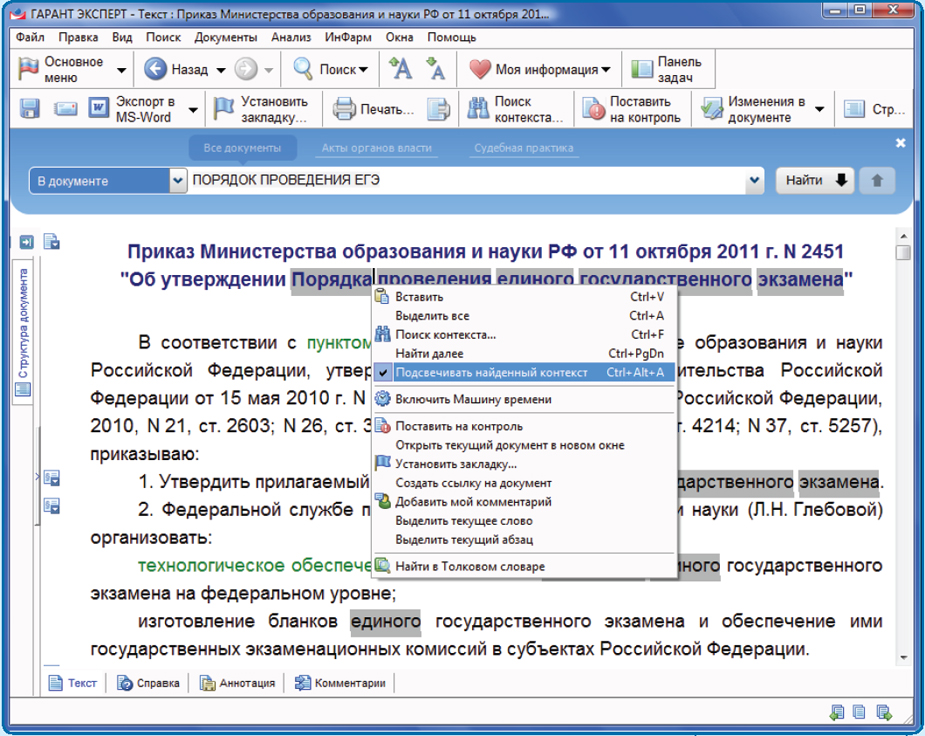Click the save diskette icon in toolbar
The width and height of the screenshot is (925, 736).
pyautogui.click(x=29, y=109)
